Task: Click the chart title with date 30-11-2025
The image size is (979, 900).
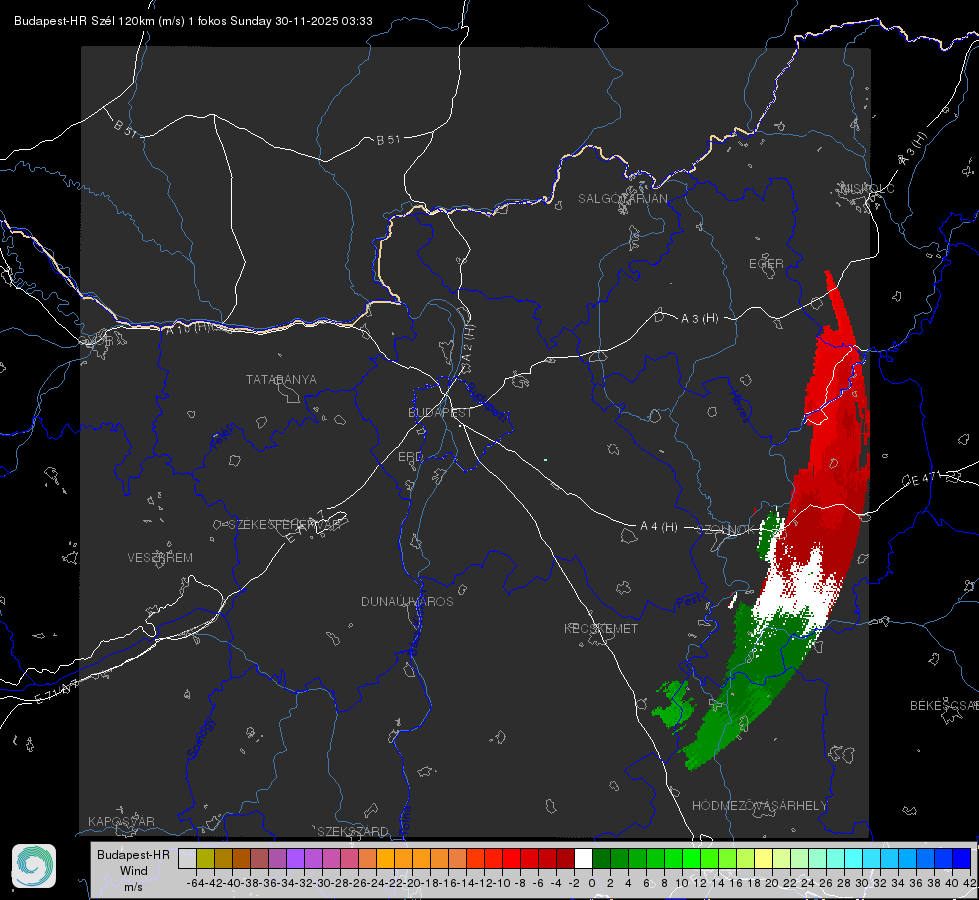Action: pyautogui.click(x=194, y=21)
